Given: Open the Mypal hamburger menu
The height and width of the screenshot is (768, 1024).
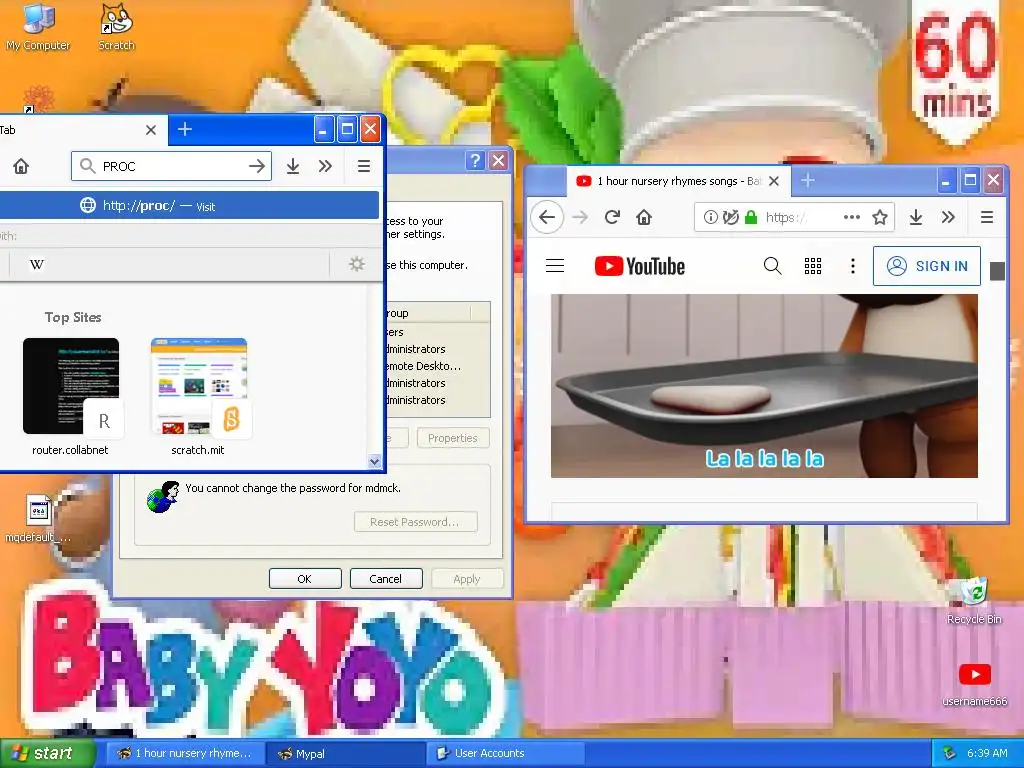Looking at the screenshot, I should pyautogui.click(x=364, y=167).
